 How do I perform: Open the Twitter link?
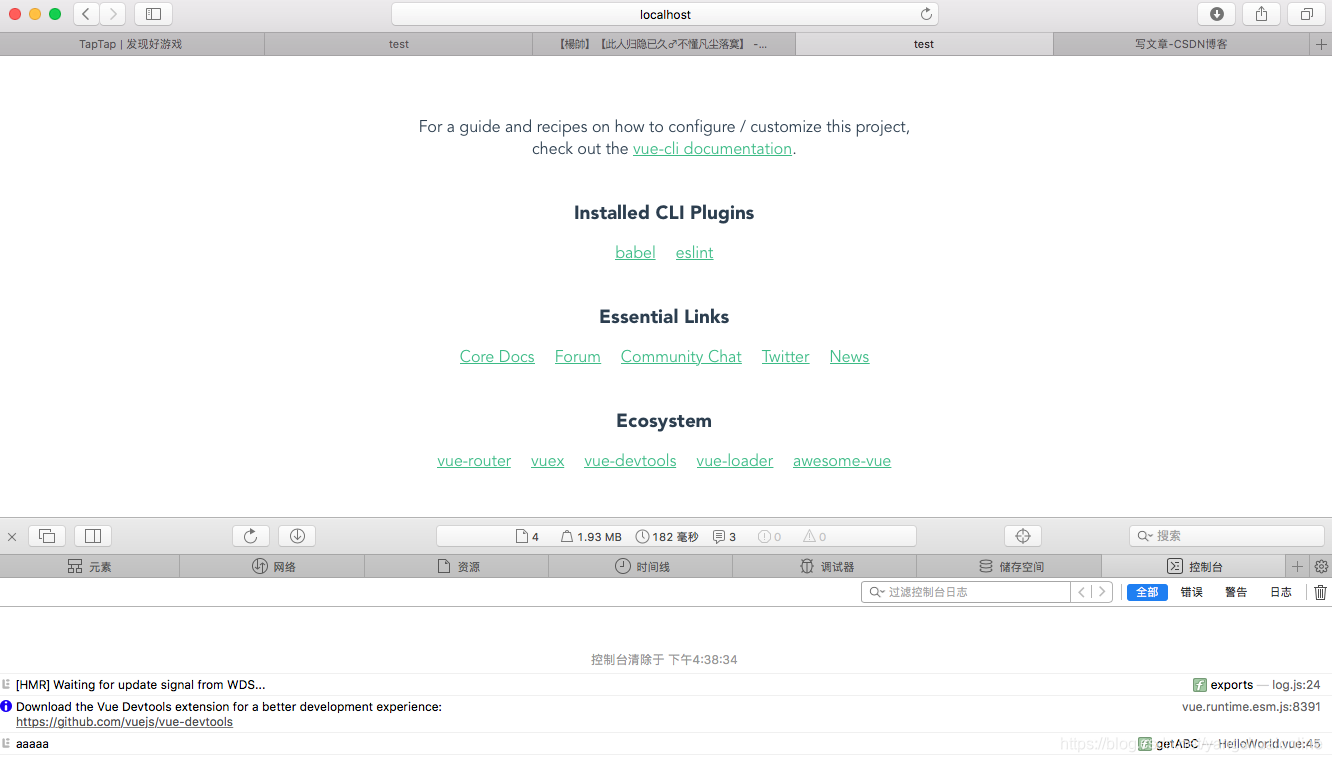[x=786, y=357]
